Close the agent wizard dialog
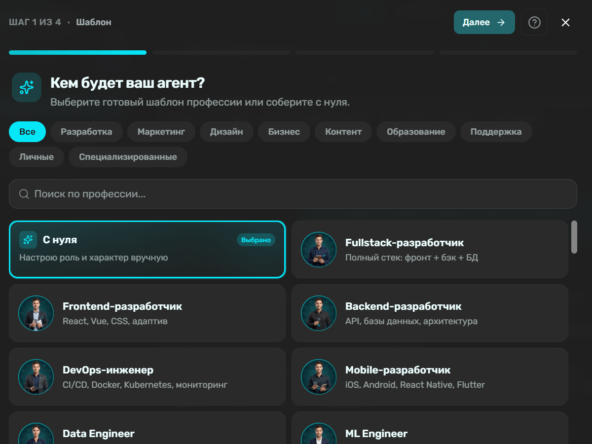The height and width of the screenshot is (444, 592). (565, 23)
